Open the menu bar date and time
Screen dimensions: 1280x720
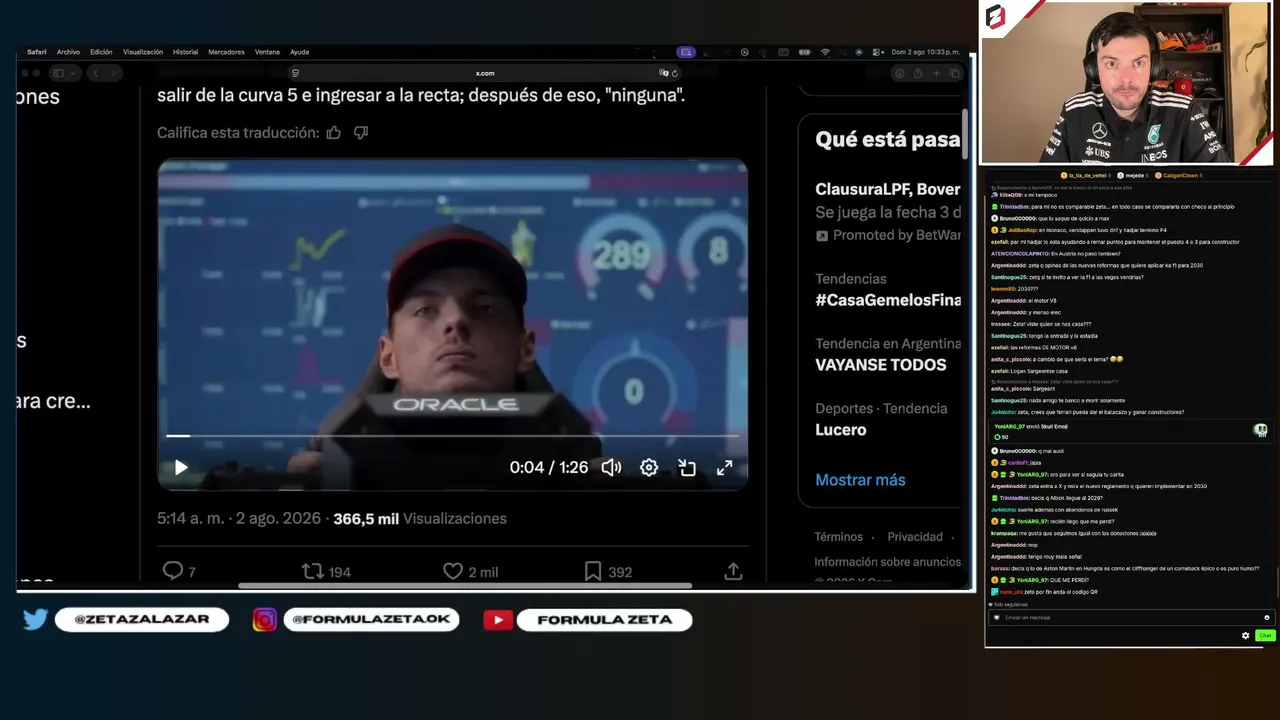(925, 52)
